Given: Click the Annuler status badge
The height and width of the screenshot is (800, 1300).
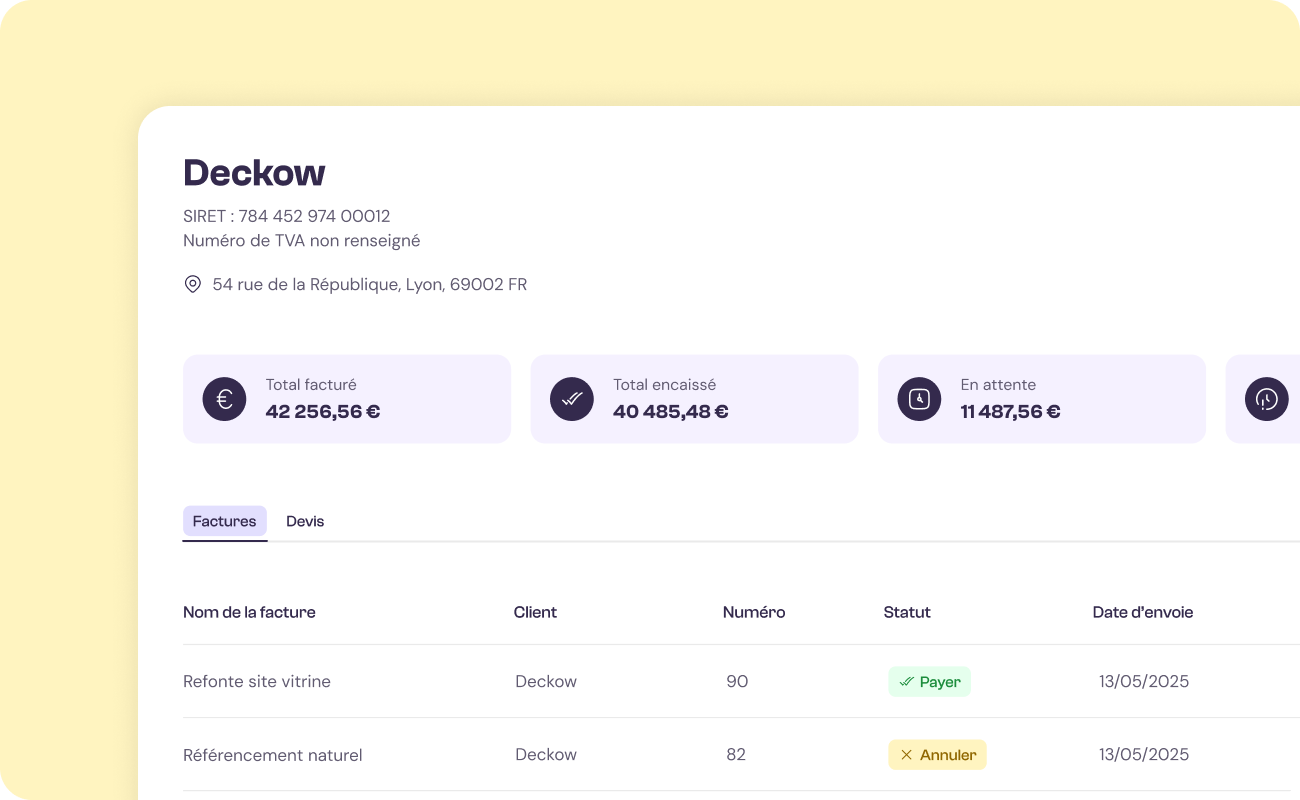Looking at the screenshot, I should (937, 755).
